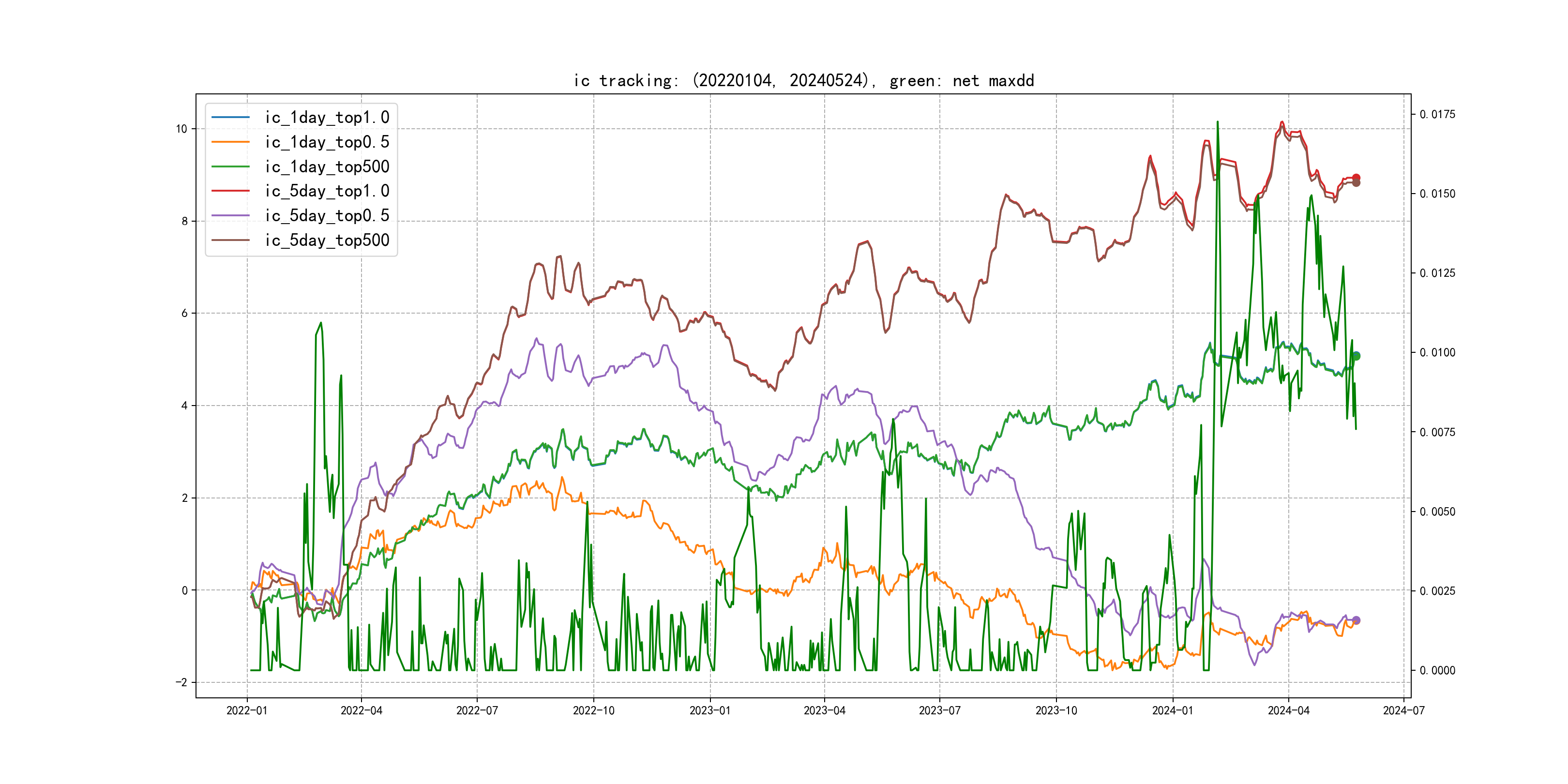This screenshot has height=784, width=1568.
Task: Click the red ic_5day_top1.0 legend line
Action: pyautogui.click(x=230, y=191)
